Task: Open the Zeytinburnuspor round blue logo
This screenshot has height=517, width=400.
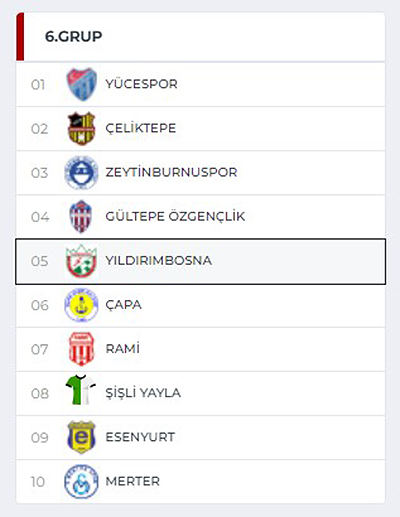Action: (81, 173)
